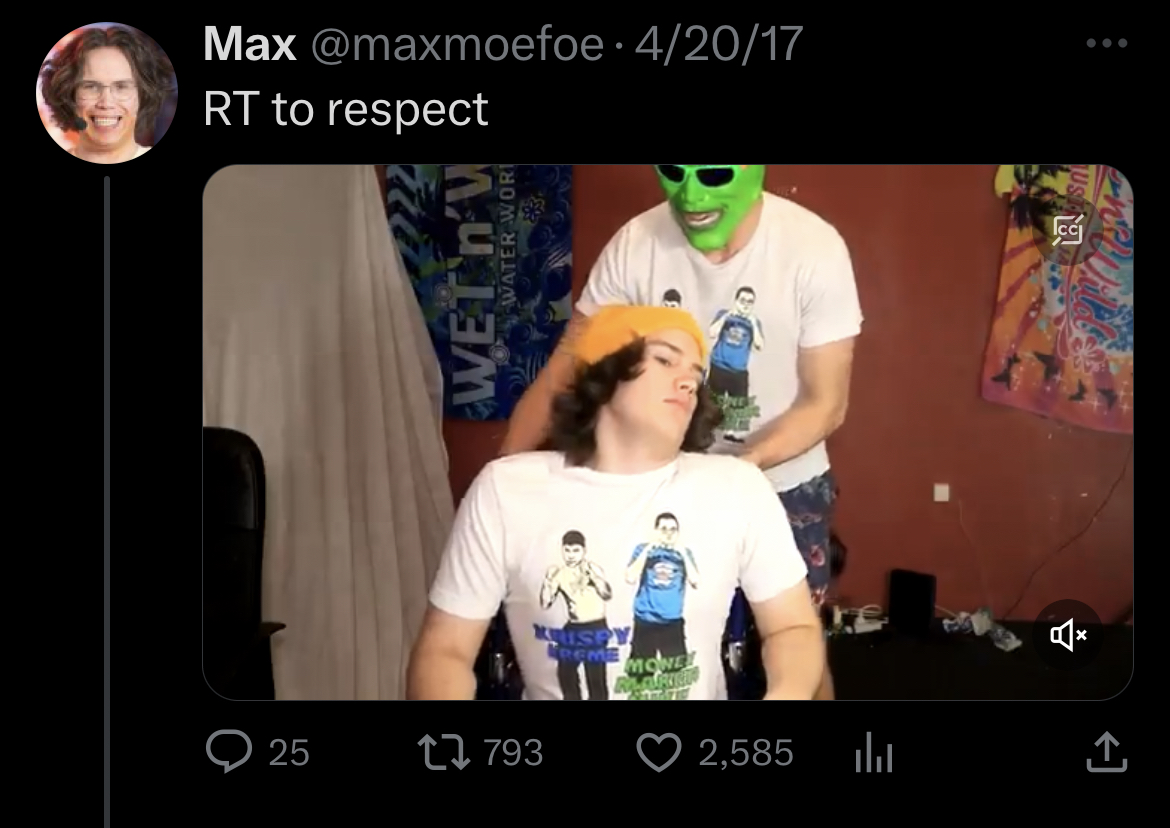This screenshot has width=1170, height=828.
Task: Share tweet via upload arrow icon
Action: pyautogui.click(x=1107, y=751)
